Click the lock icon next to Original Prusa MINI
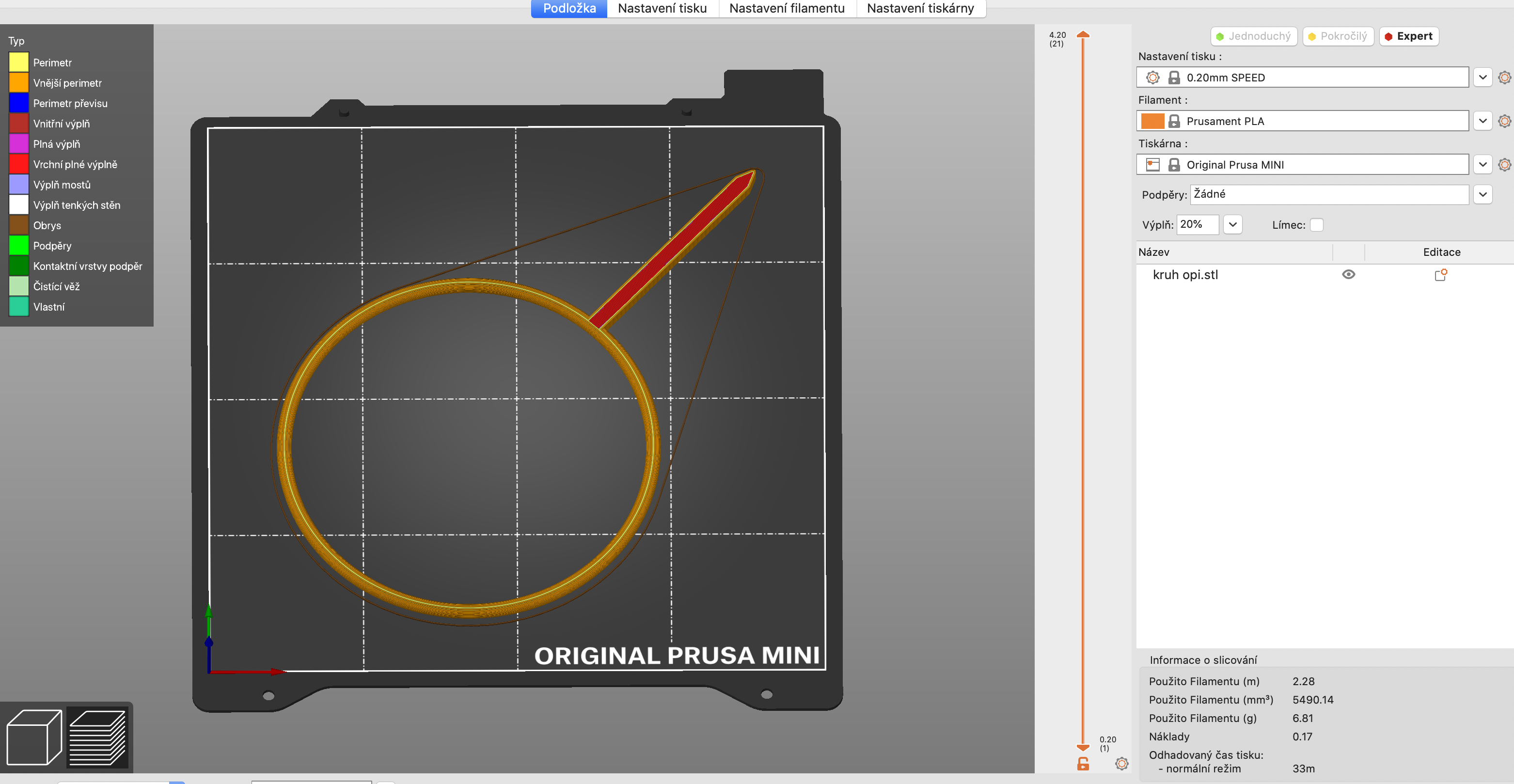The image size is (1514, 784). pyautogui.click(x=1174, y=165)
